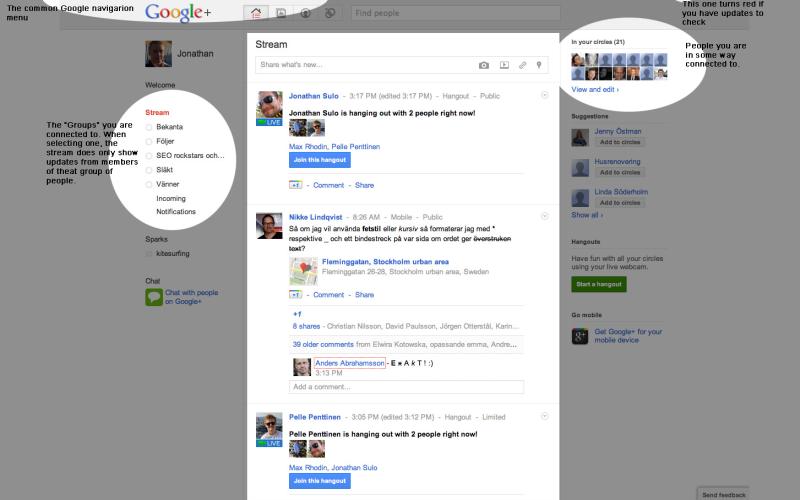Click the location pin icon in share box
The height and width of the screenshot is (500, 800).
click(539, 65)
